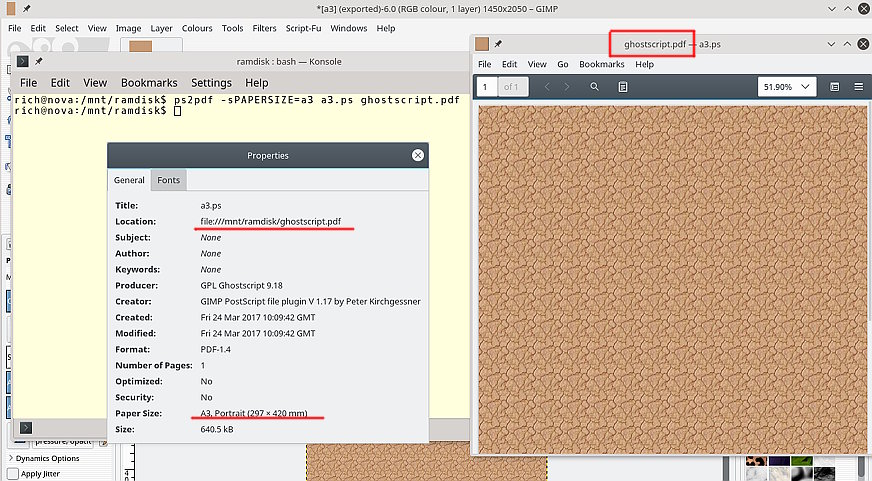Open Konsole's Settings menu

(x=211, y=83)
